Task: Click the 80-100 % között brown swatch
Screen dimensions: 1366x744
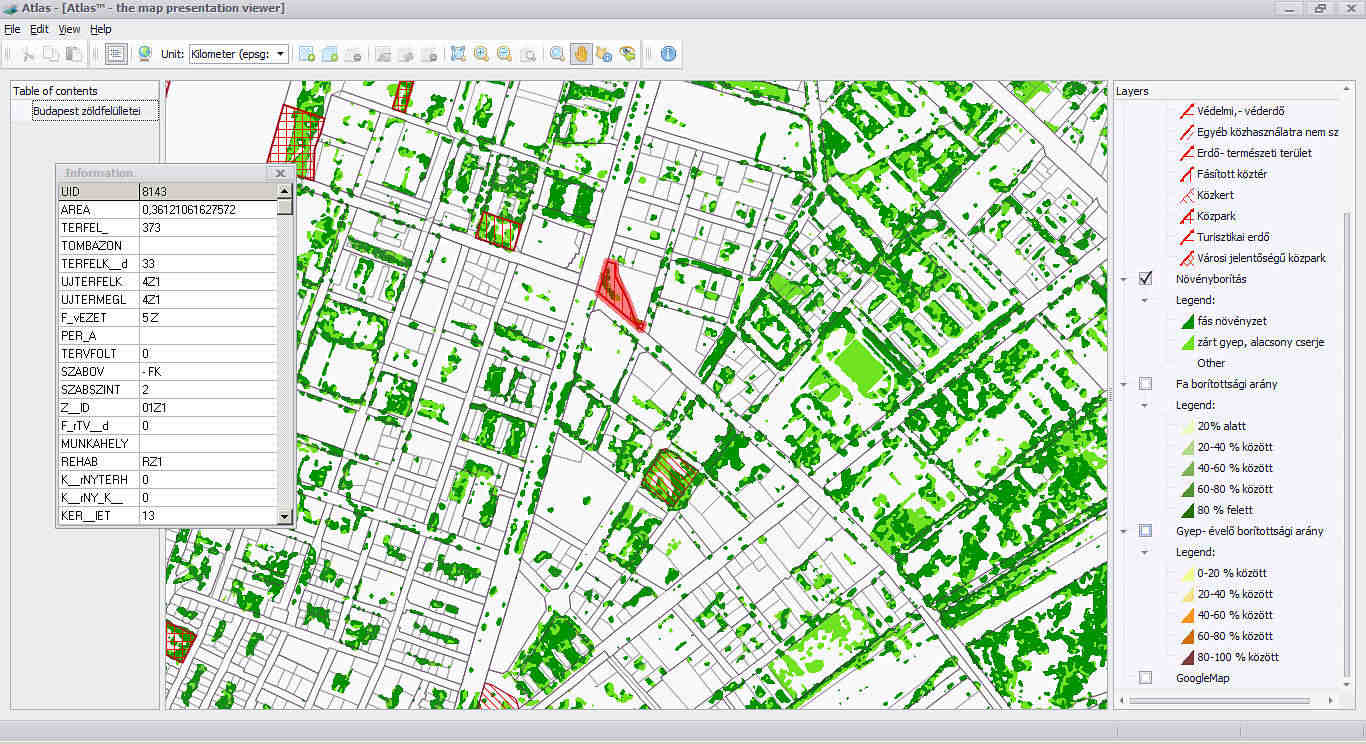Action: (1187, 657)
